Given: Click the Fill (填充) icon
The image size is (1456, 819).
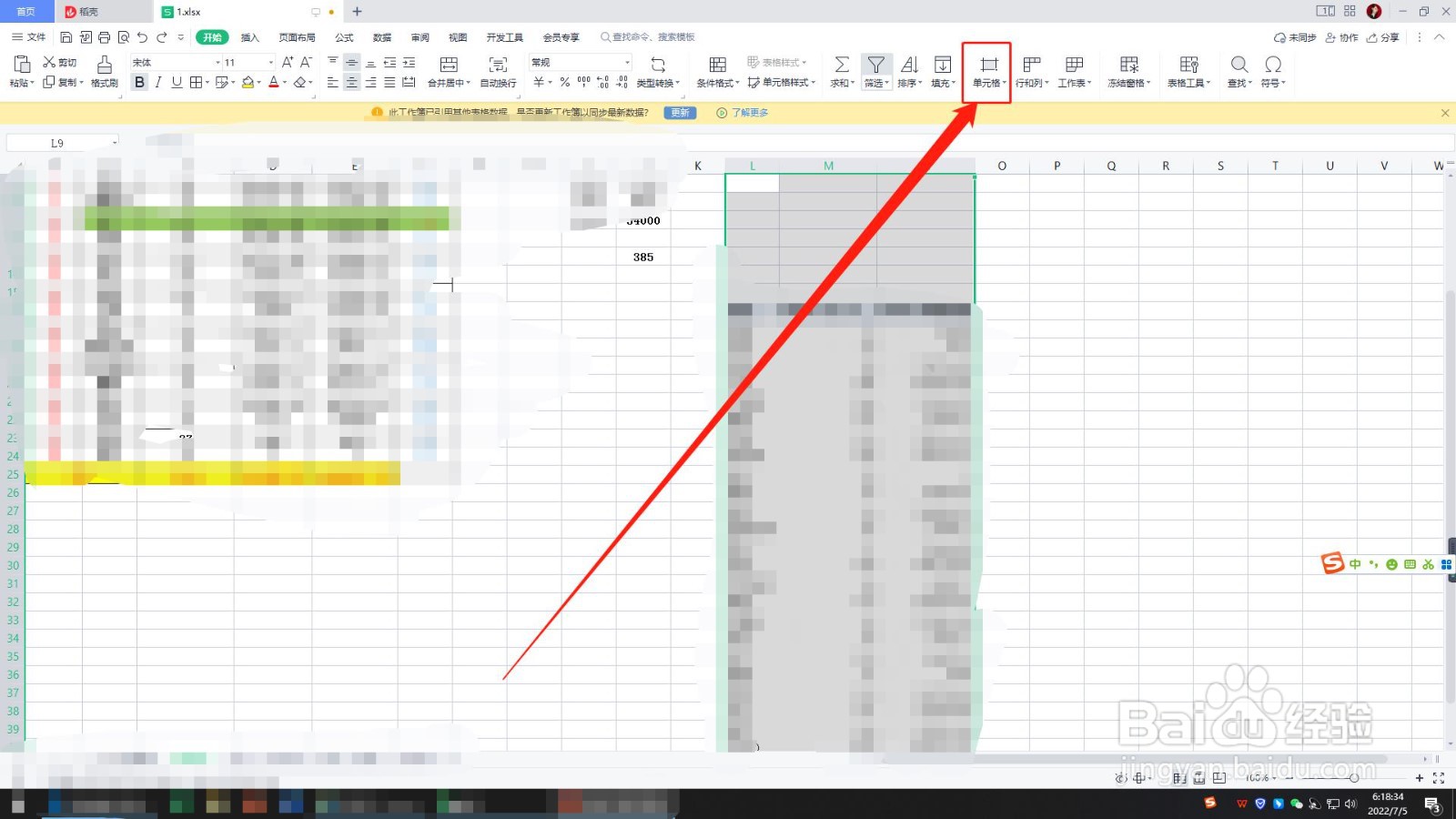Looking at the screenshot, I should pyautogui.click(x=943, y=64).
